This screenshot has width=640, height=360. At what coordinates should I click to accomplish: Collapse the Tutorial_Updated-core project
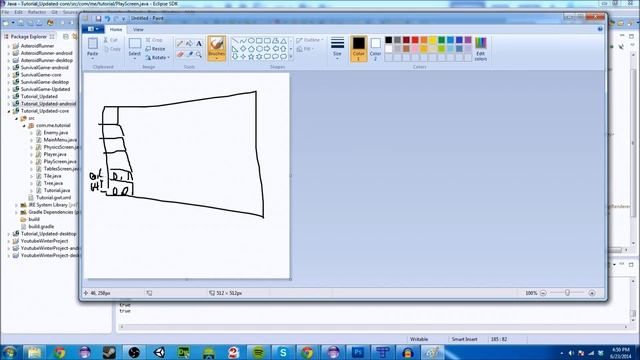click(9, 111)
